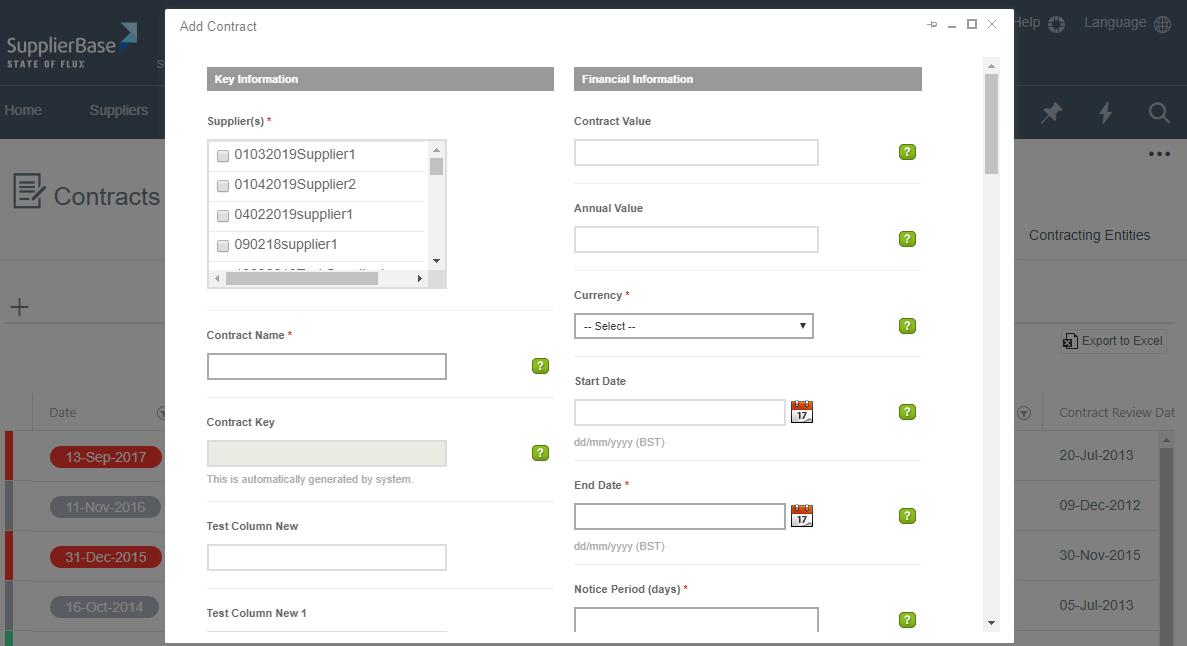
Task: Click the lightning bolt quick actions icon
Action: coord(1106,113)
